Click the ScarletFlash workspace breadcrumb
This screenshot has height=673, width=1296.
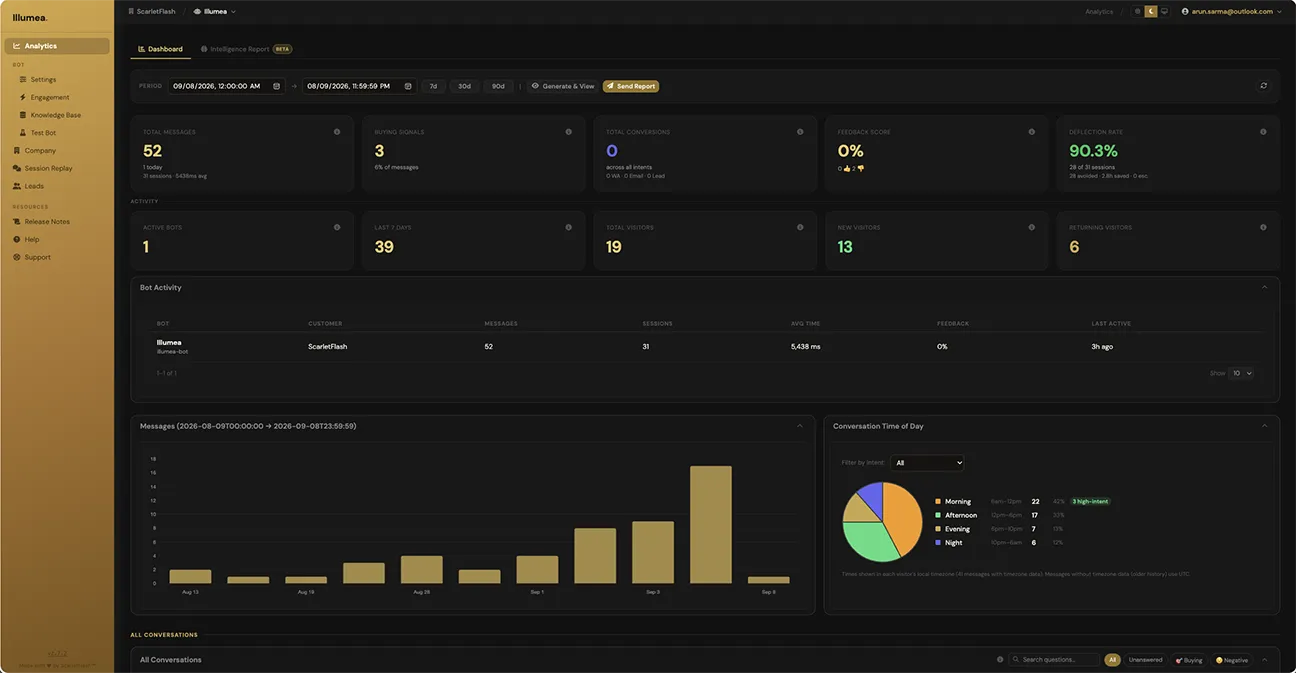point(152,11)
